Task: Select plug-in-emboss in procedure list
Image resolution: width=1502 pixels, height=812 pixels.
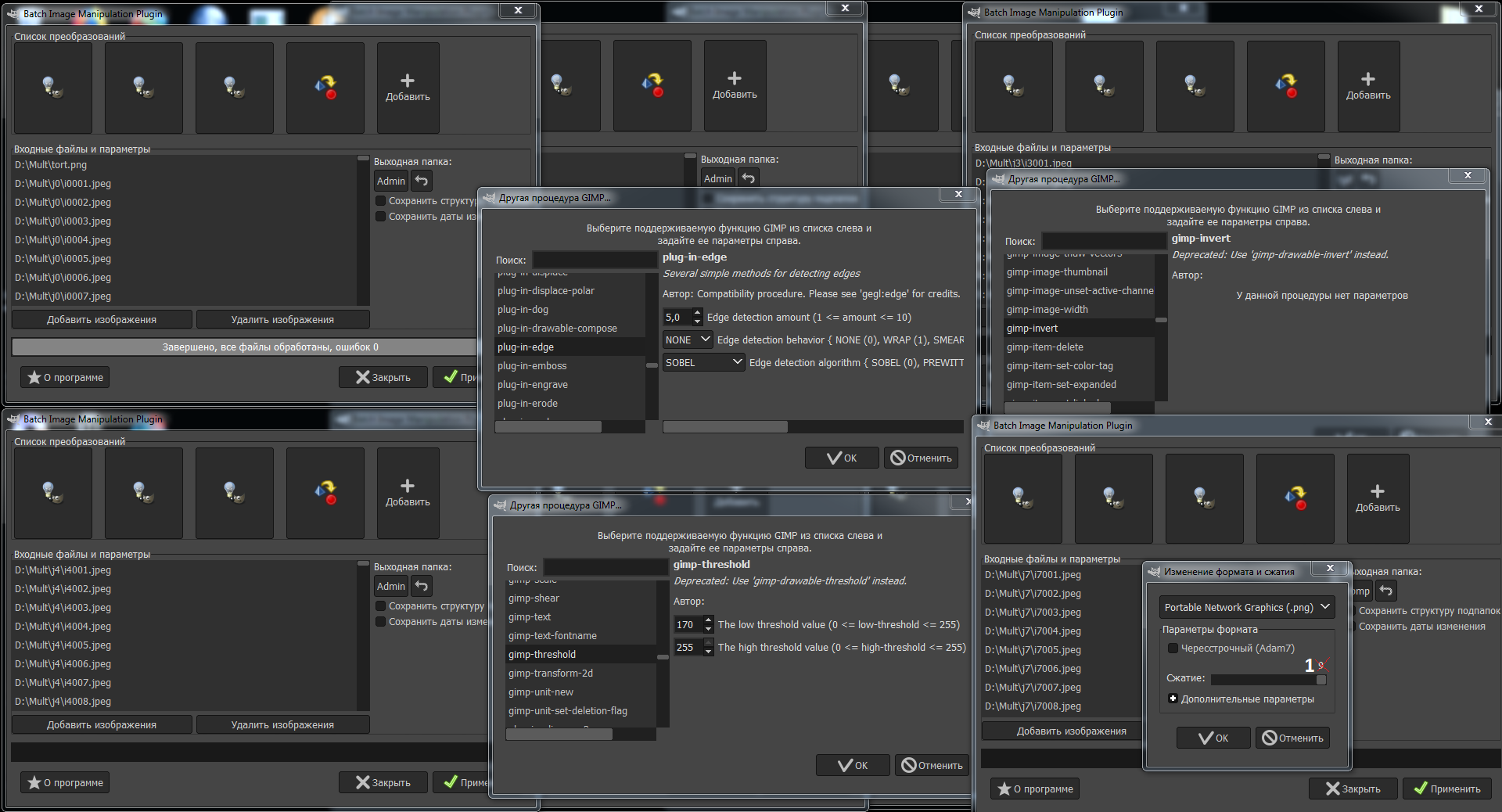Action: pos(570,366)
